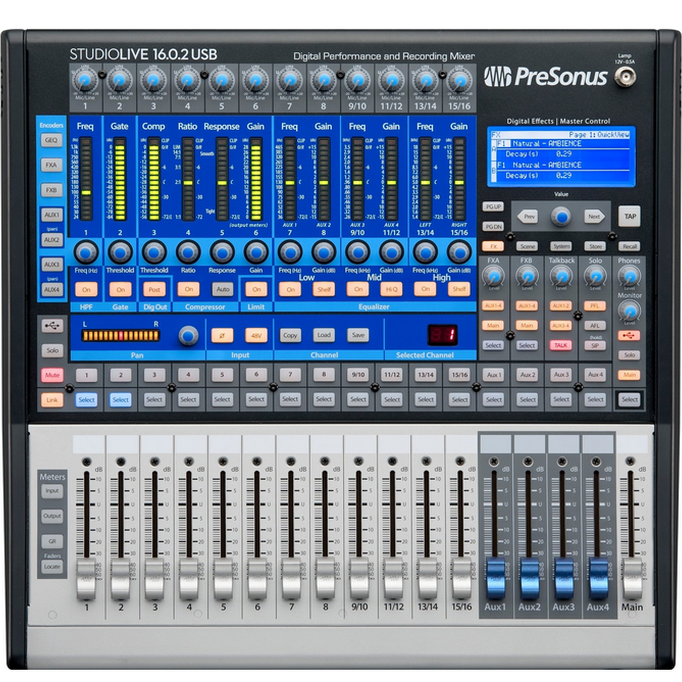Screen dimensions: 682x682
Task: Click the Talkback Level knob
Action: (561, 276)
